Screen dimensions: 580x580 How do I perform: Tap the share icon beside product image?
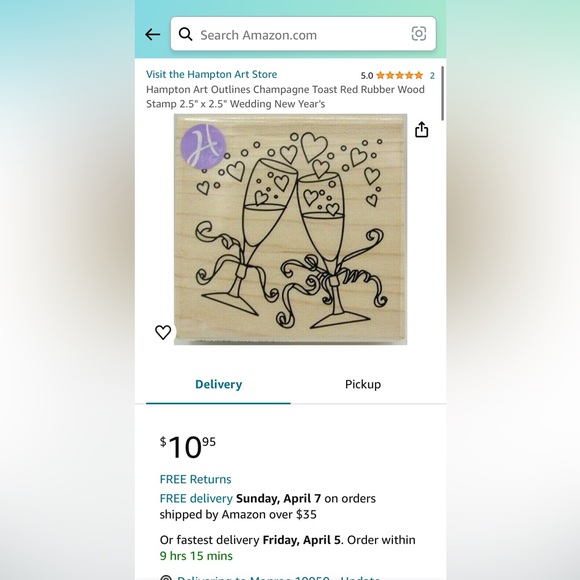421,129
